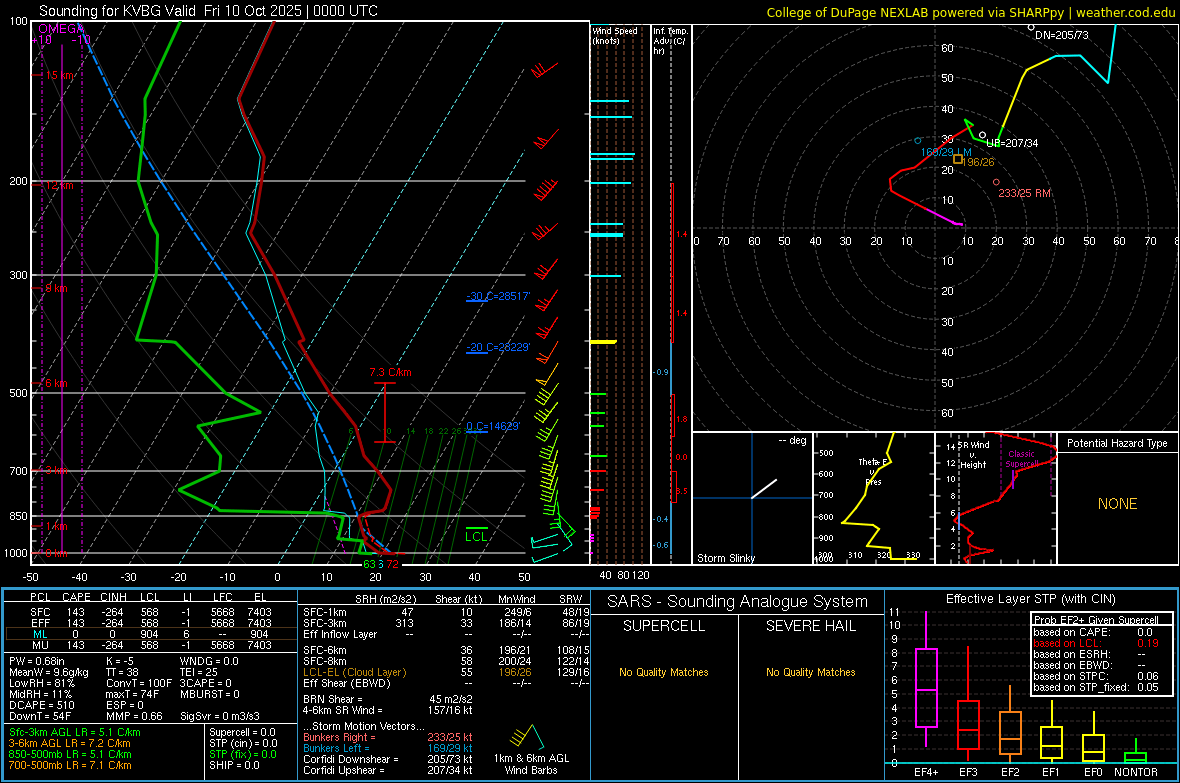Viewport: 1180px width, 783px height.
Task: Click the 'DCAPE = 510' value
Action: (x=42, y=705)
